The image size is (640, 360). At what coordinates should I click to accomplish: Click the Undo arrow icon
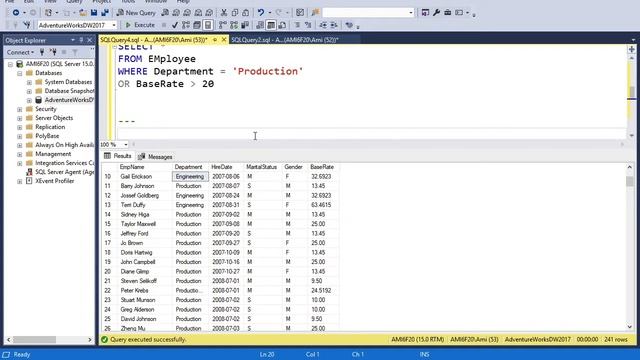tap(261, 13)
